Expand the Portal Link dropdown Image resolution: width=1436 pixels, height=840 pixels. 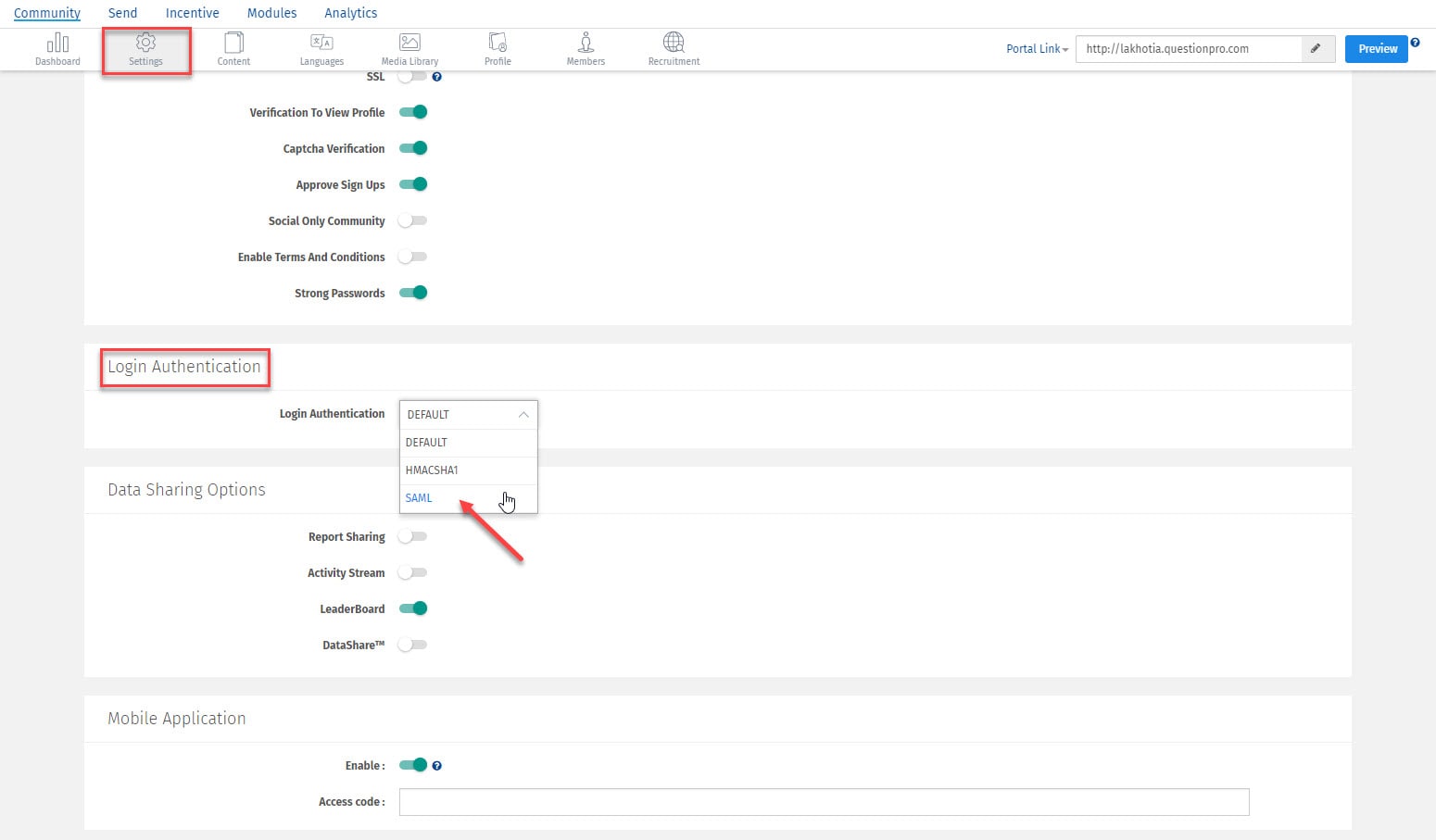1037,49
